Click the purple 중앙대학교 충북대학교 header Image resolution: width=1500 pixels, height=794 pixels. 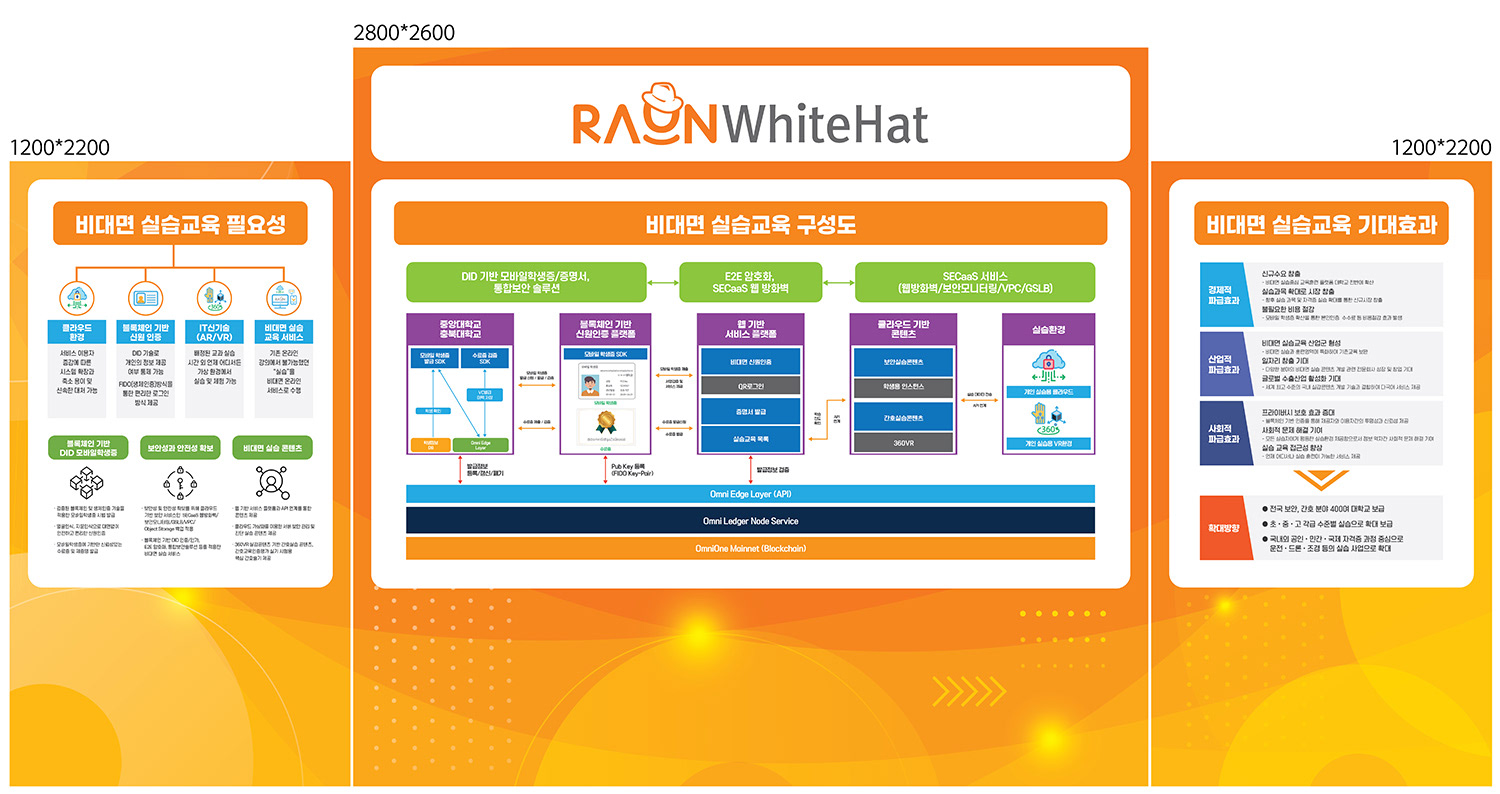[460, 329]
